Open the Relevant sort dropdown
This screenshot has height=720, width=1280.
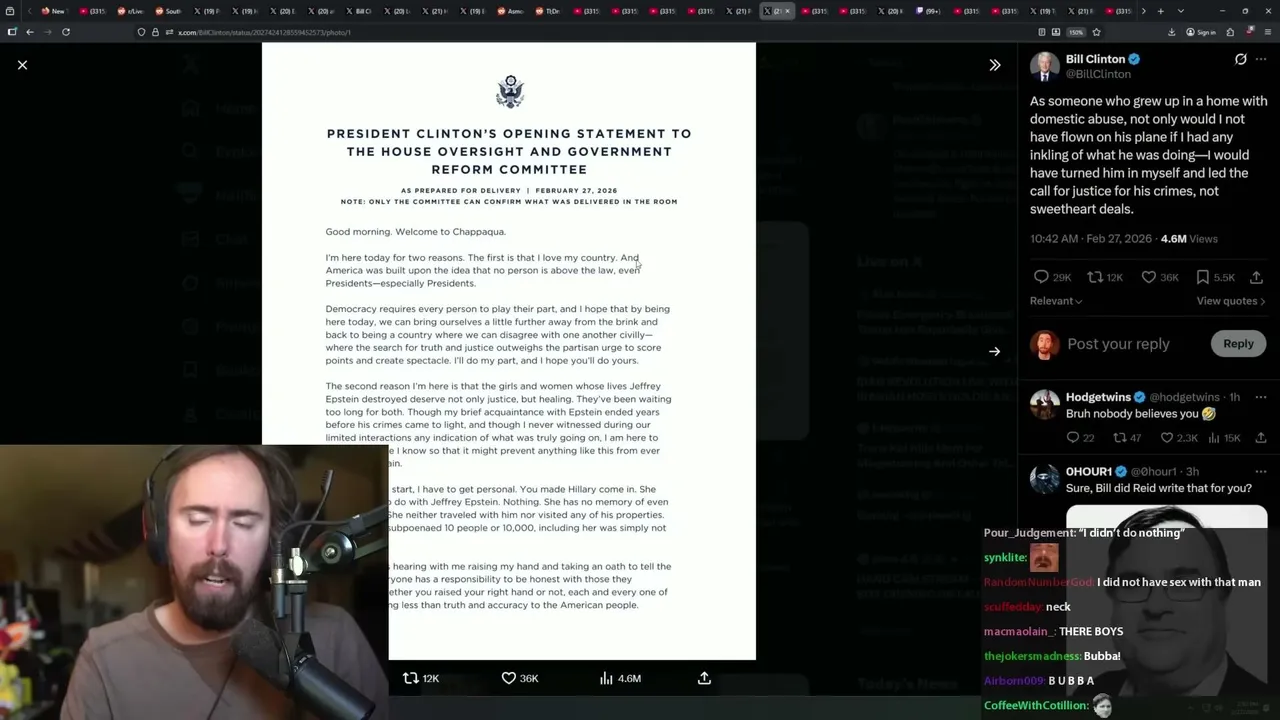[x=1056, y=301]
